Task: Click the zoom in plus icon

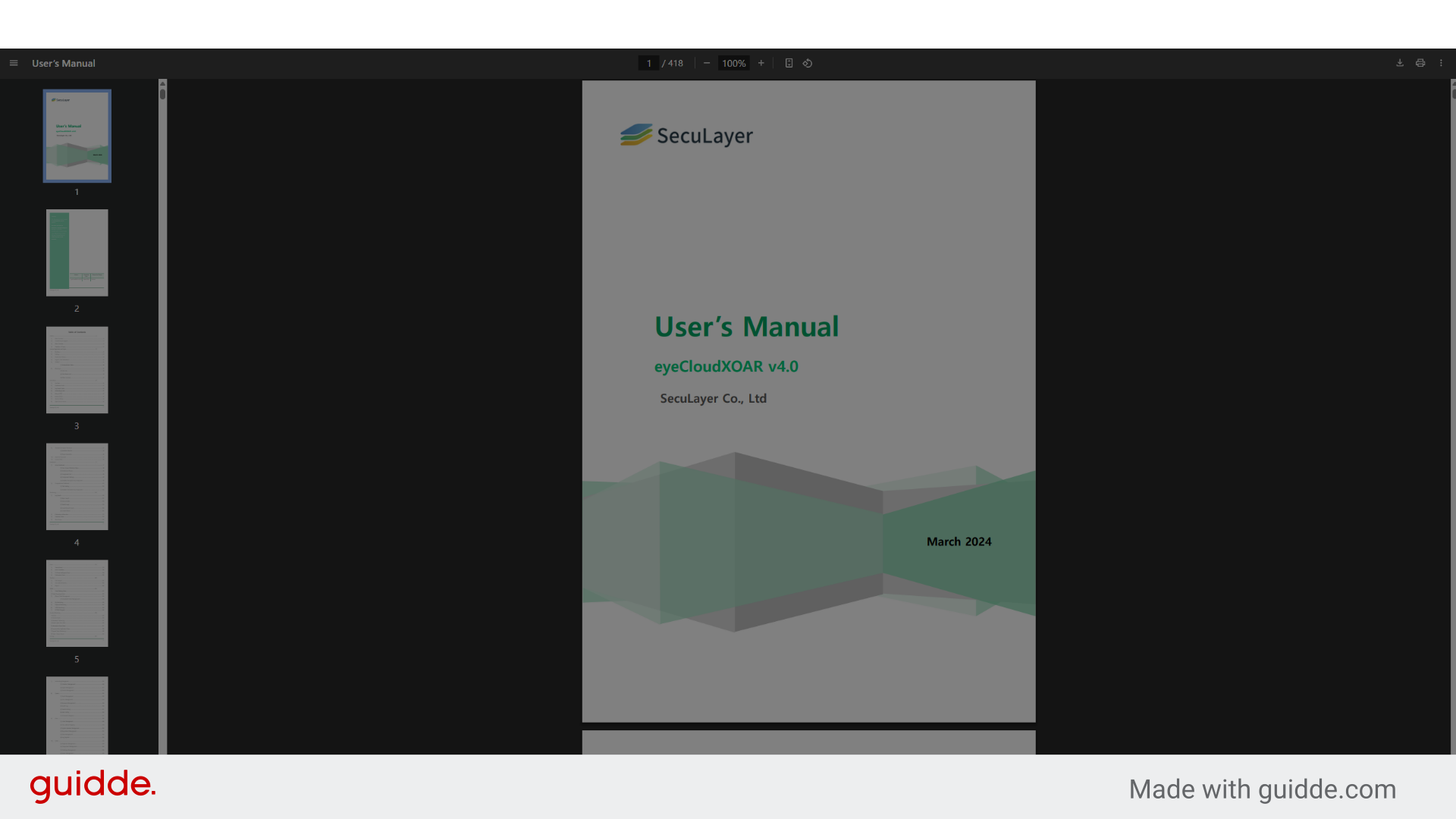Action: coord(761,63)
